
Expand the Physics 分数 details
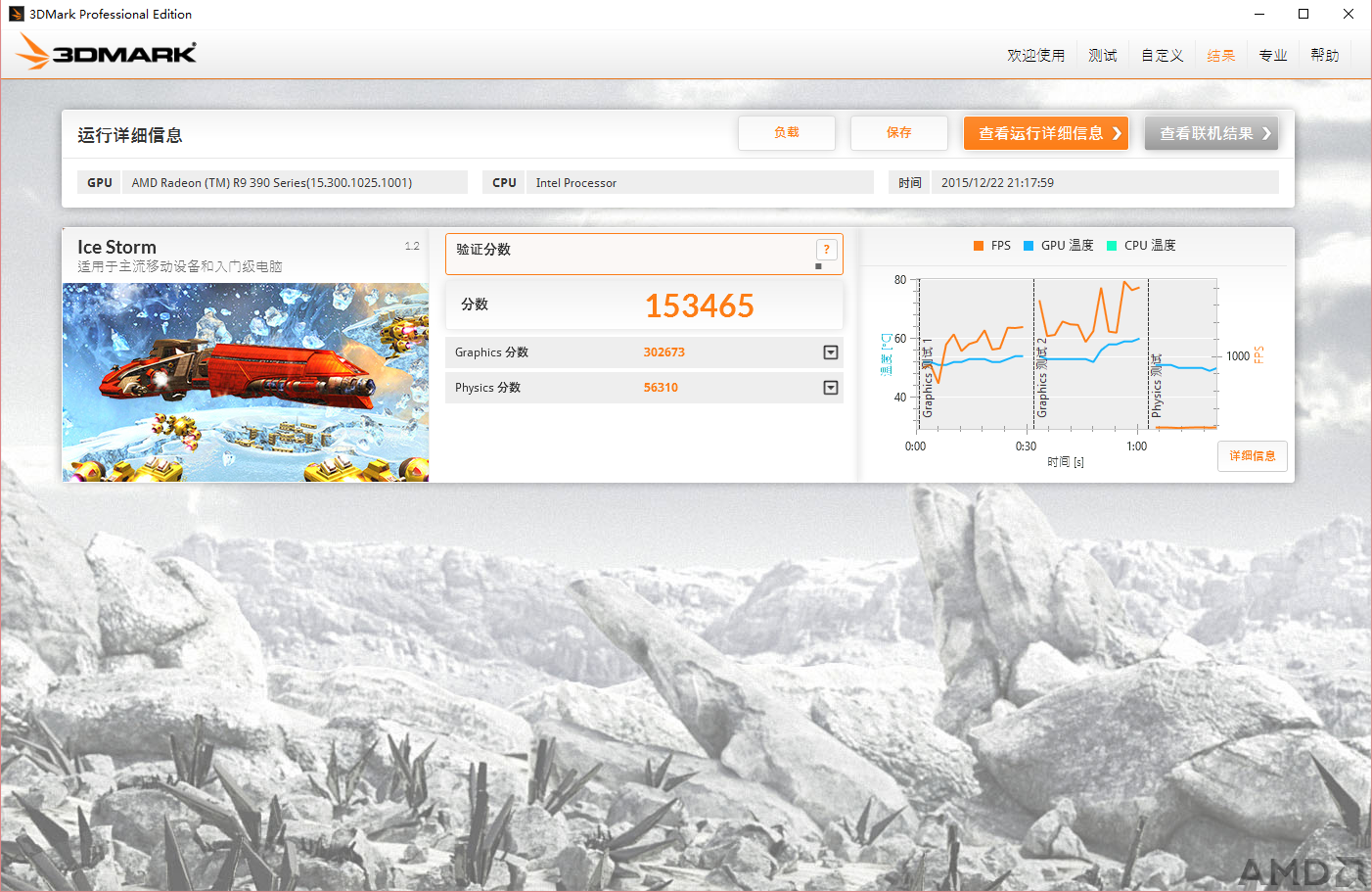tap(831, 388)
